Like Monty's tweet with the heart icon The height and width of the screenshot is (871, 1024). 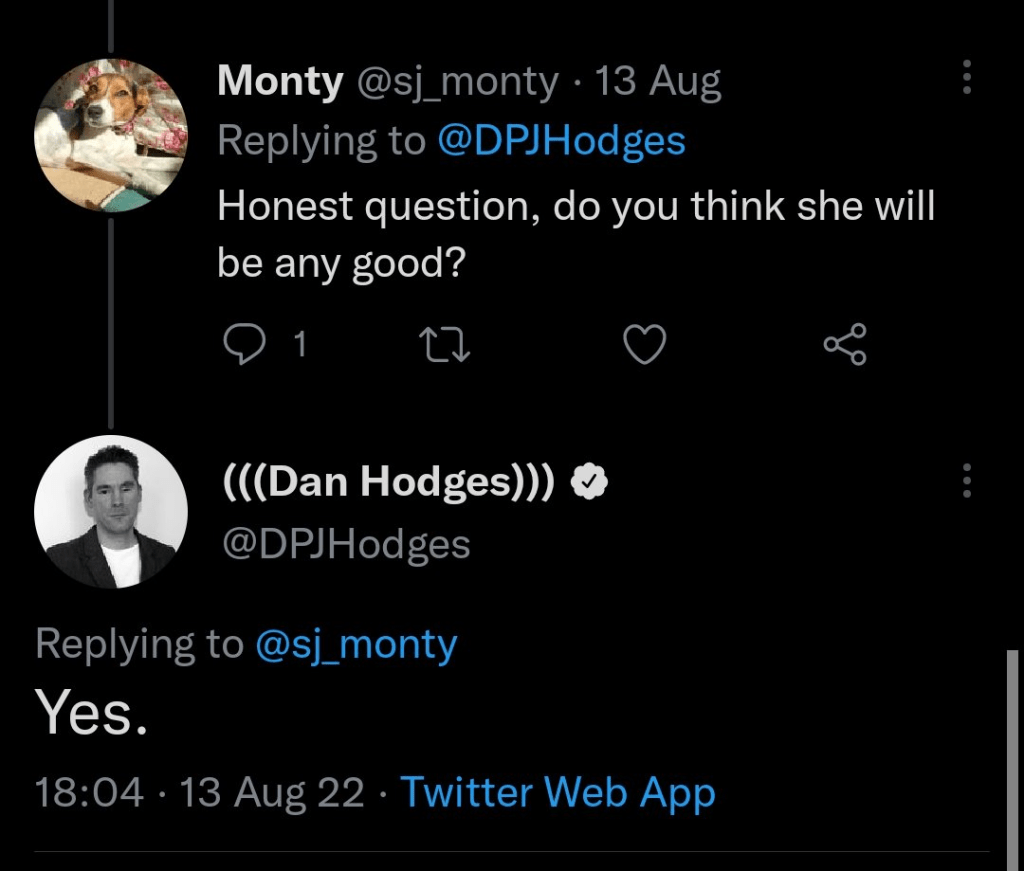[x=645, y=345]
